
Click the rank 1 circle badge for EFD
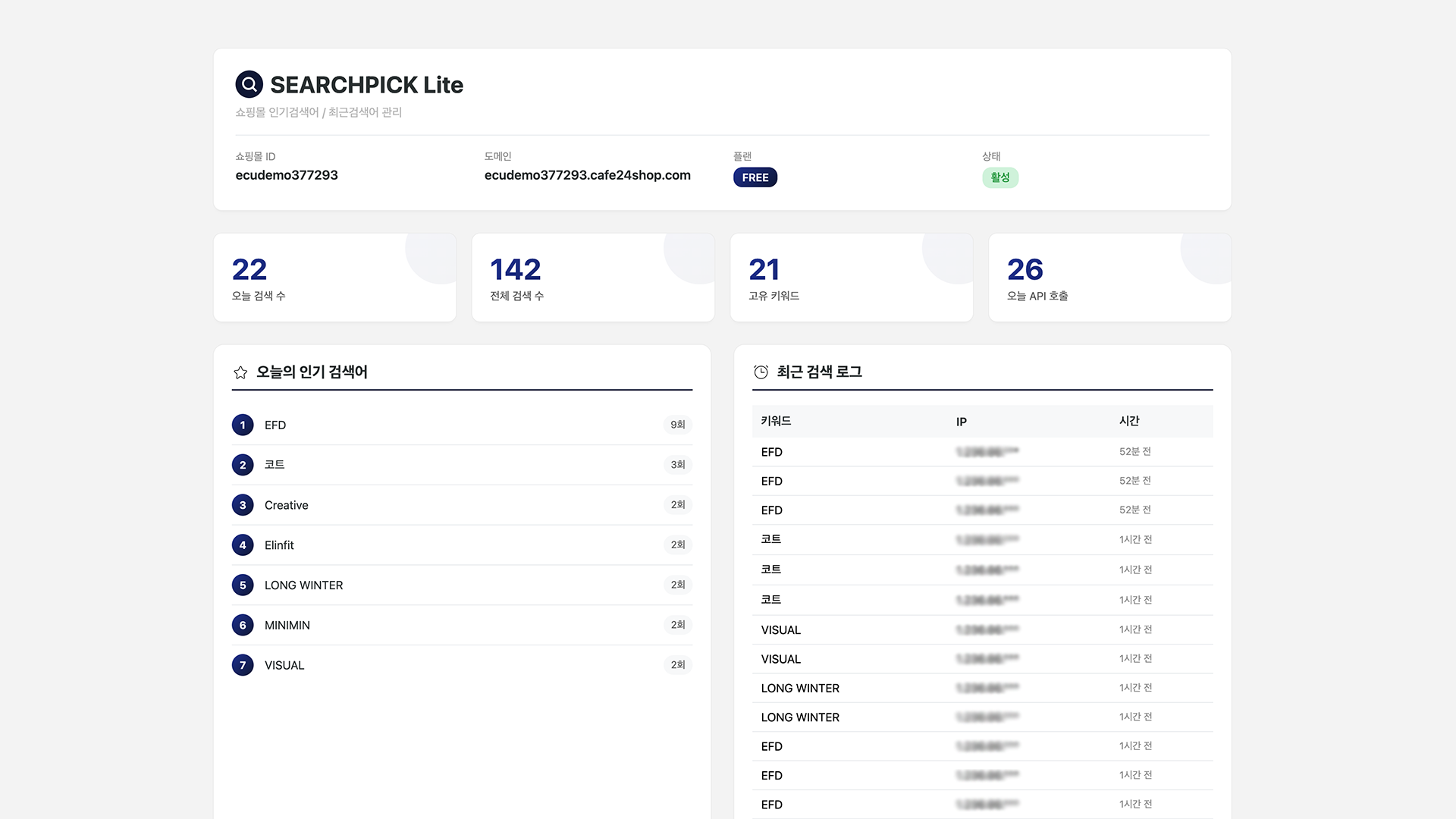[x=243, y=425]
